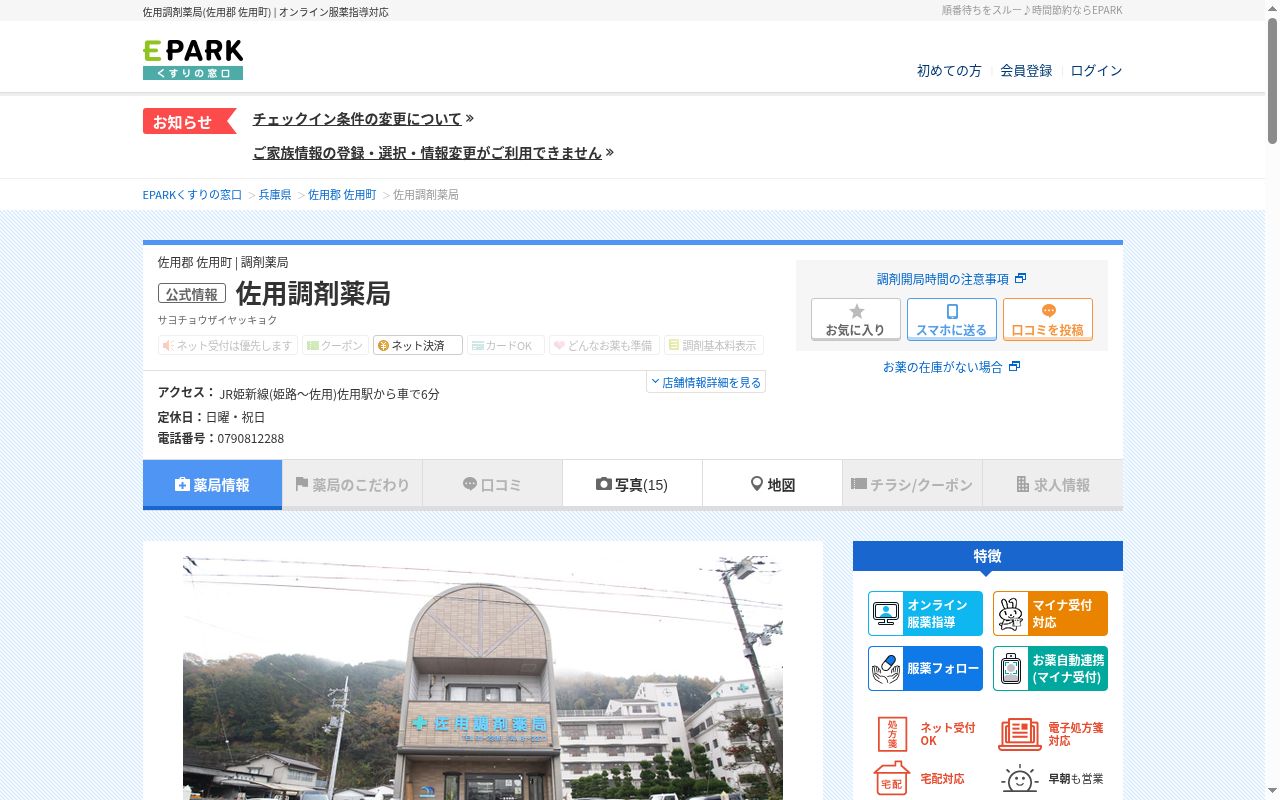Click the カードOK tag

tap(506, 345)
